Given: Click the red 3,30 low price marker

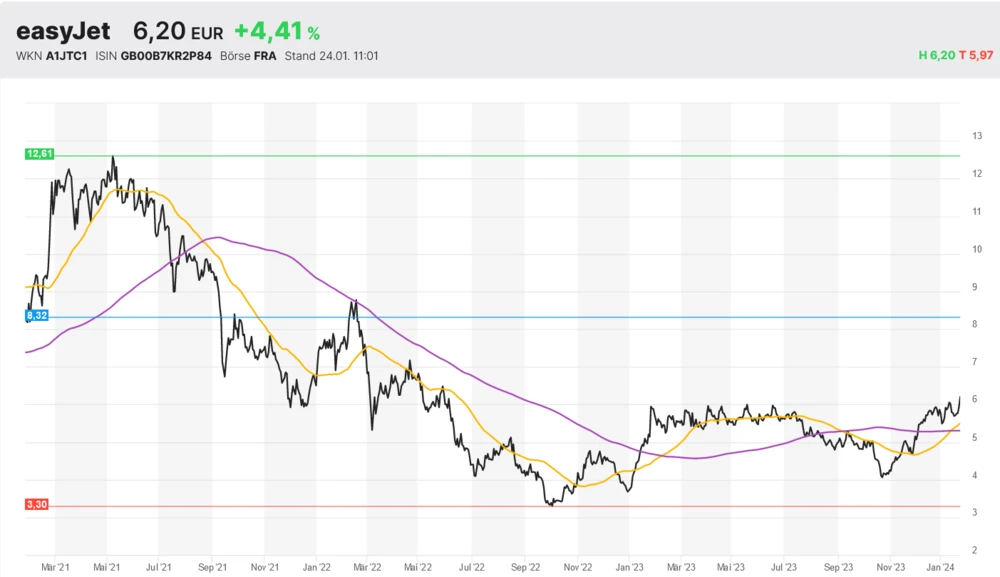Looking at the screenshot, I should coord(37,505).
